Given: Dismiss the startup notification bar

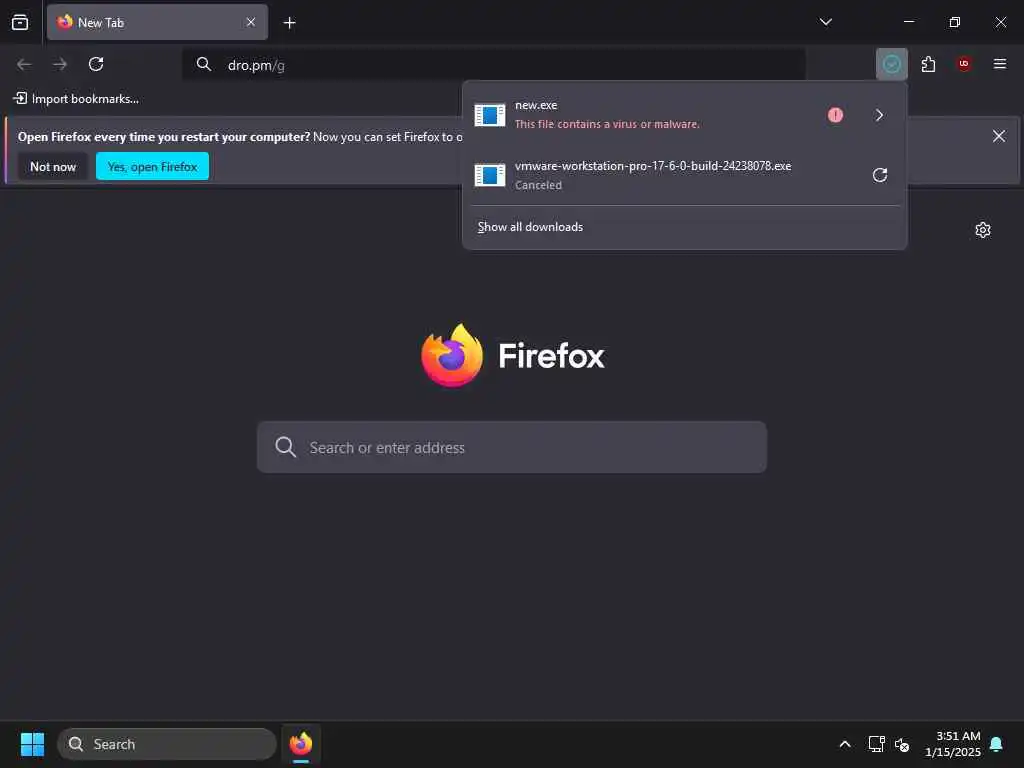Looking at the screenshot, I should (999, 136).
